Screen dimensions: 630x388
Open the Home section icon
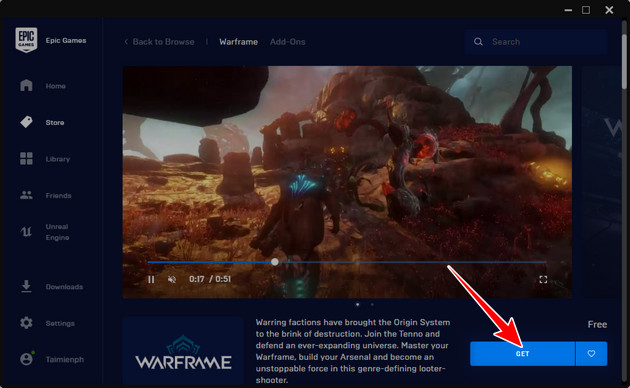[26, 85]
